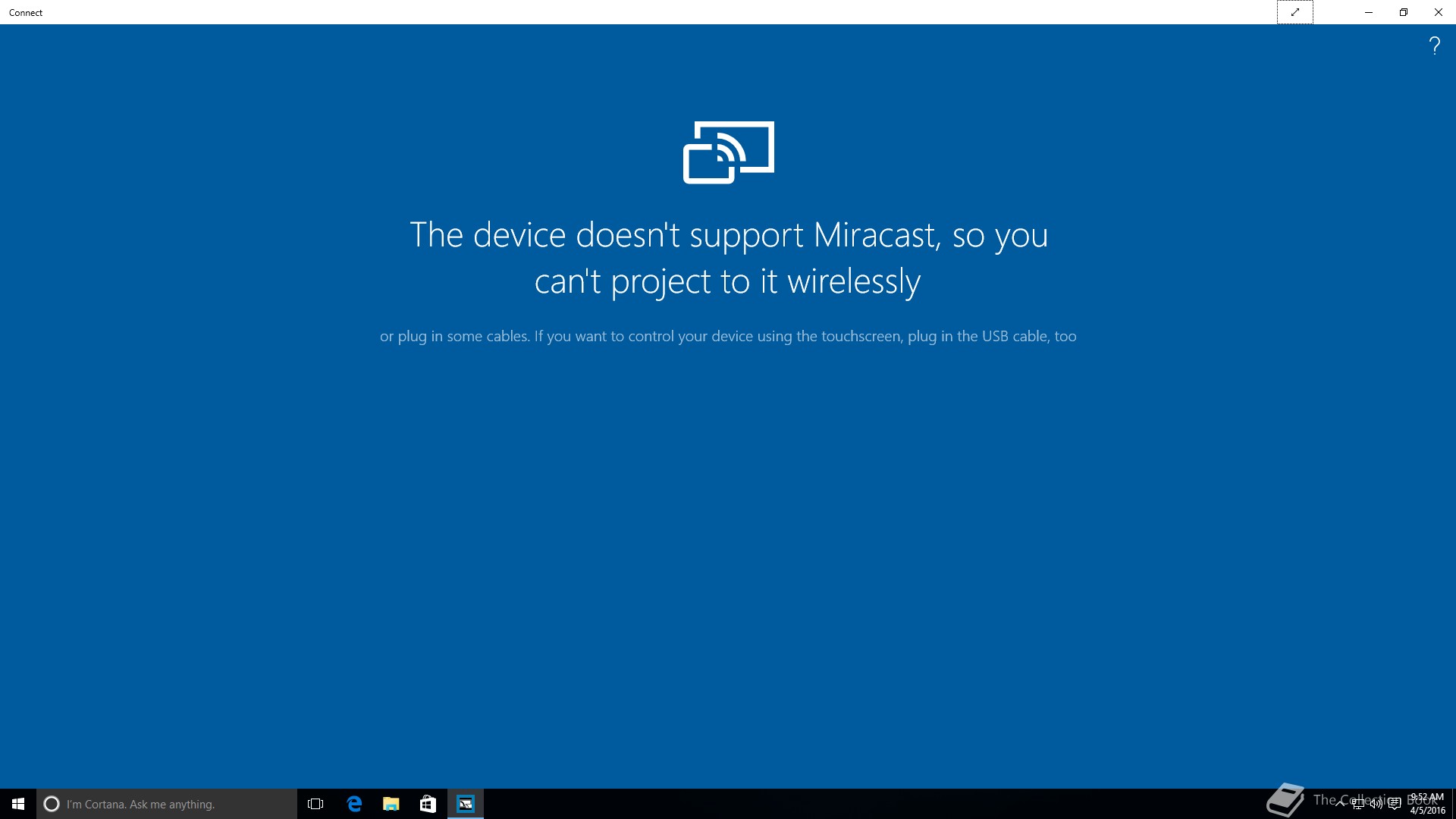This screenshot has height=819, width=1456.
Task: Open the volume control tray icon
Action: point(1376,804)
